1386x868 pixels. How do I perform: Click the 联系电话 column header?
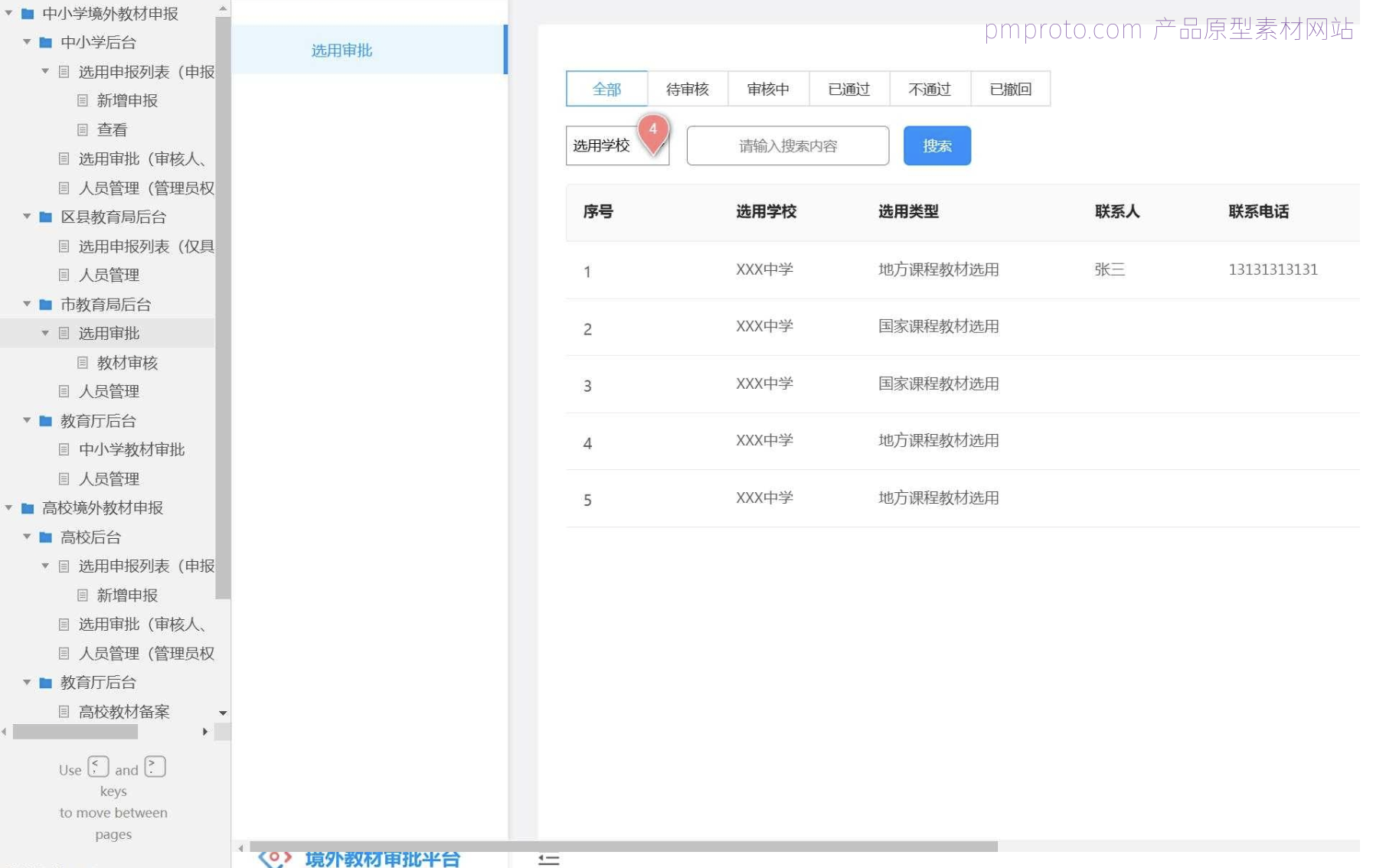pyautogui.click(x=1258, y=211)
